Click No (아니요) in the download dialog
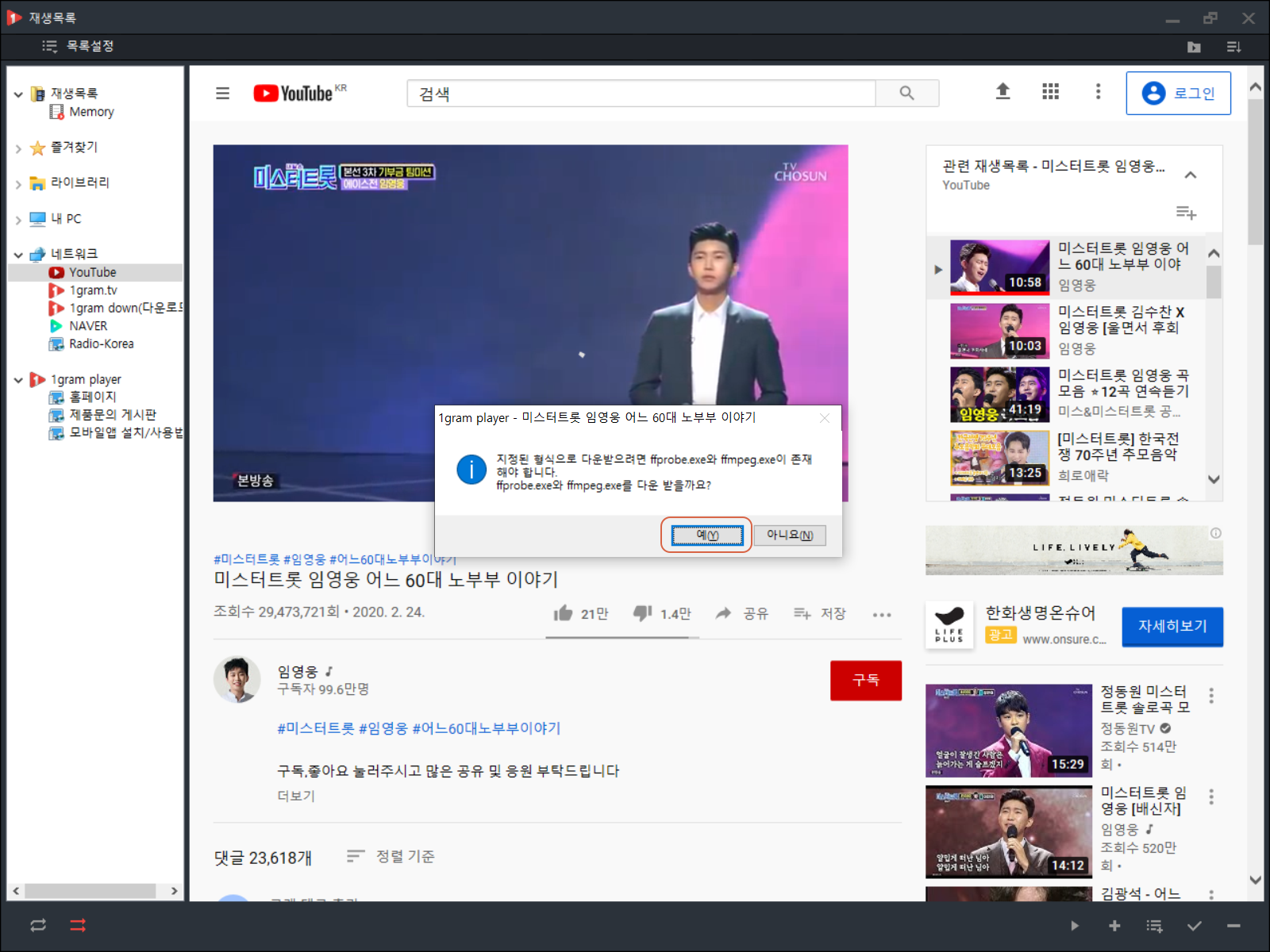 (790, 535)
